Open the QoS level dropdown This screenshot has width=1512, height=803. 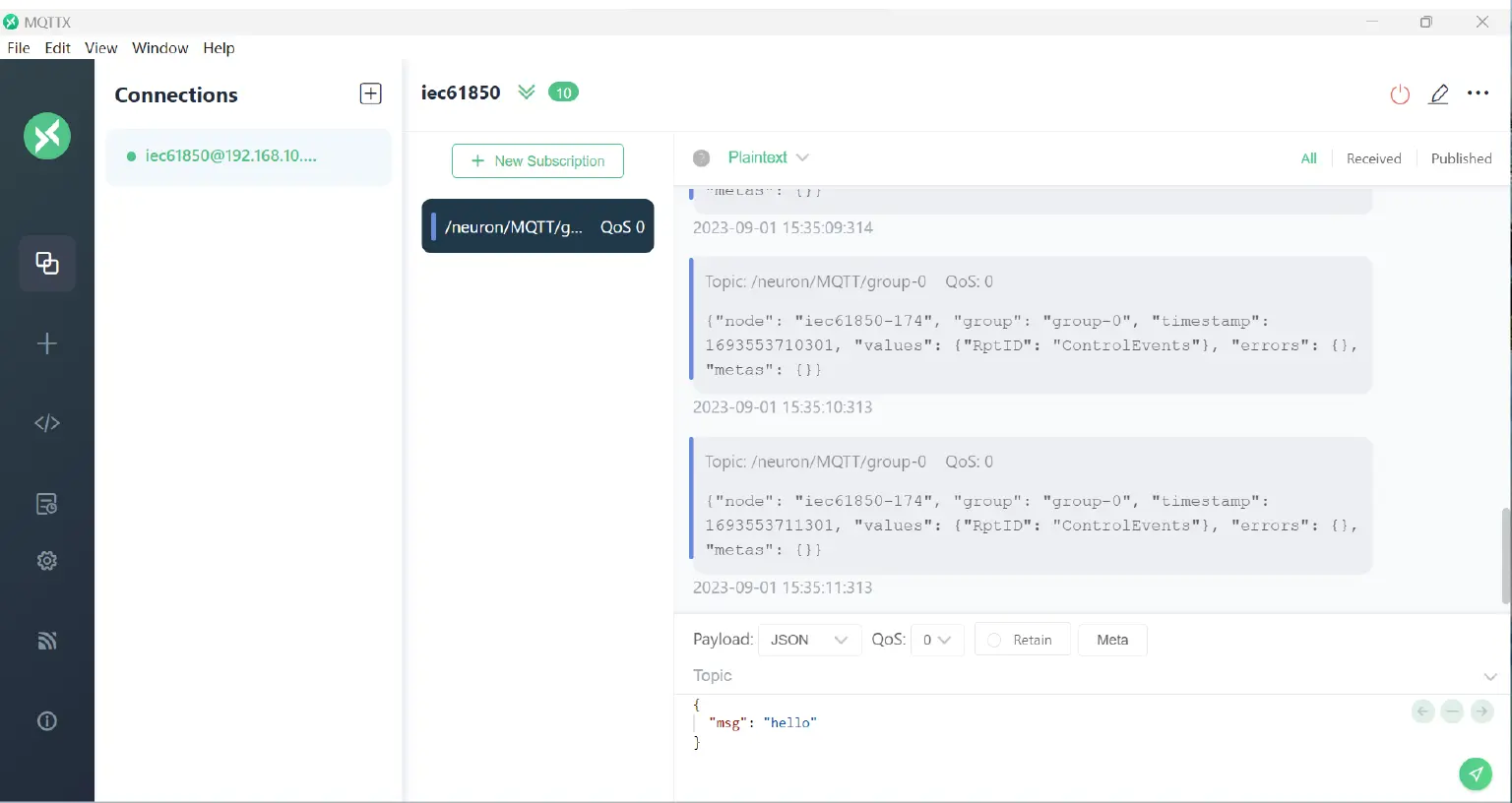pyautogui.click(x=936, y=640)
